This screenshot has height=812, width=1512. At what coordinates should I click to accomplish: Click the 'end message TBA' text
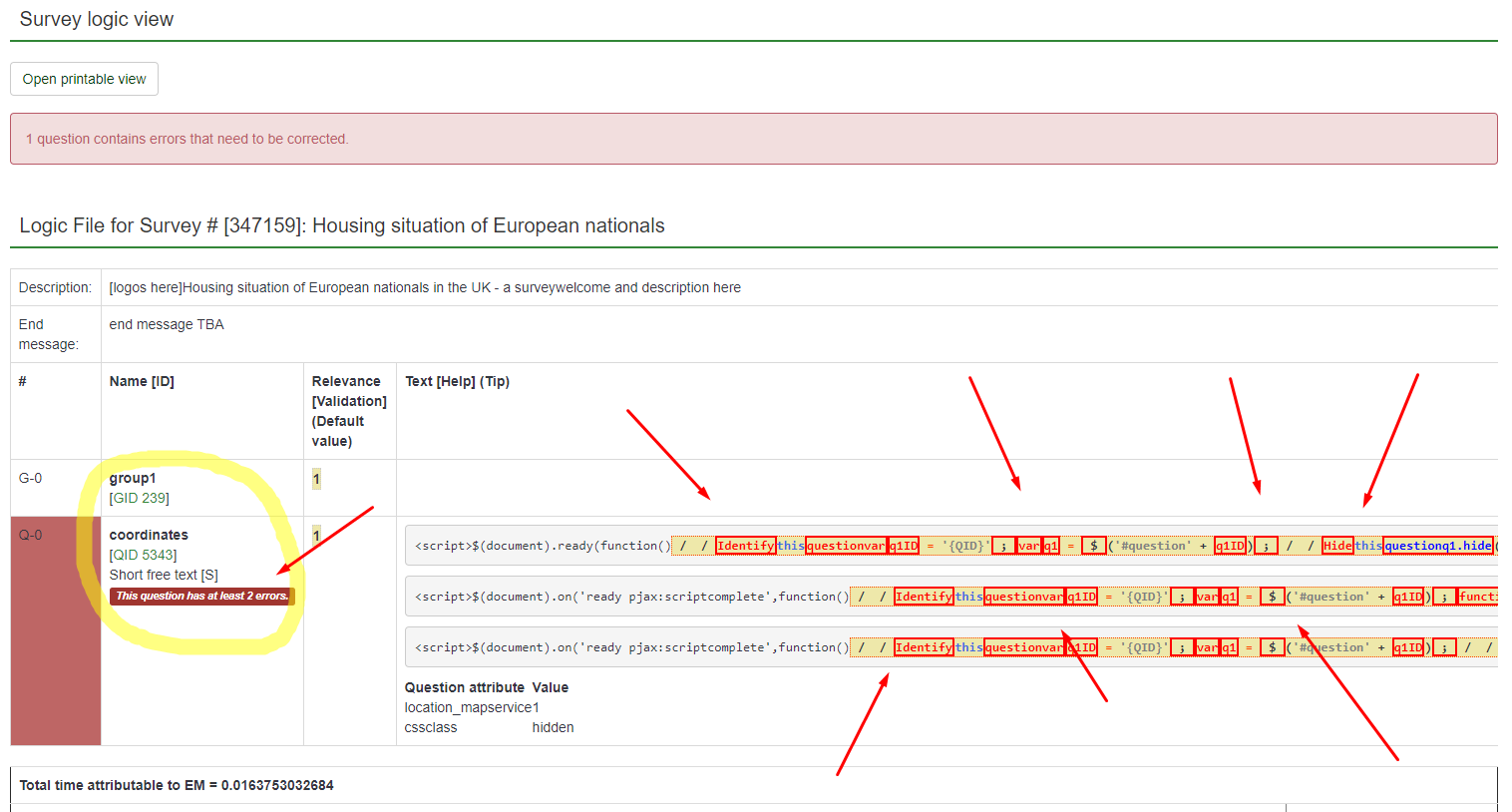(167, 324)
